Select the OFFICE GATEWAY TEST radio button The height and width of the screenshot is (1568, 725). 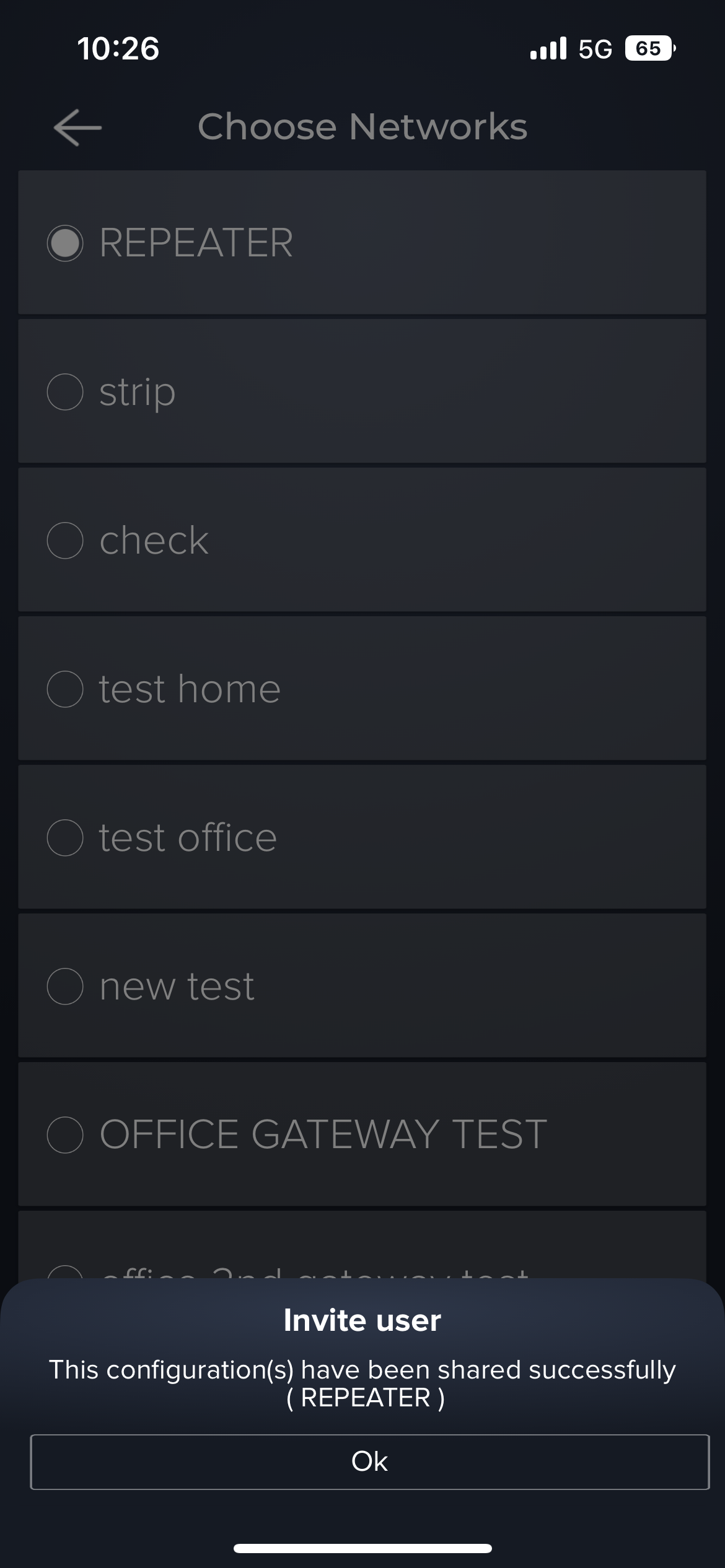[65, 1135]
